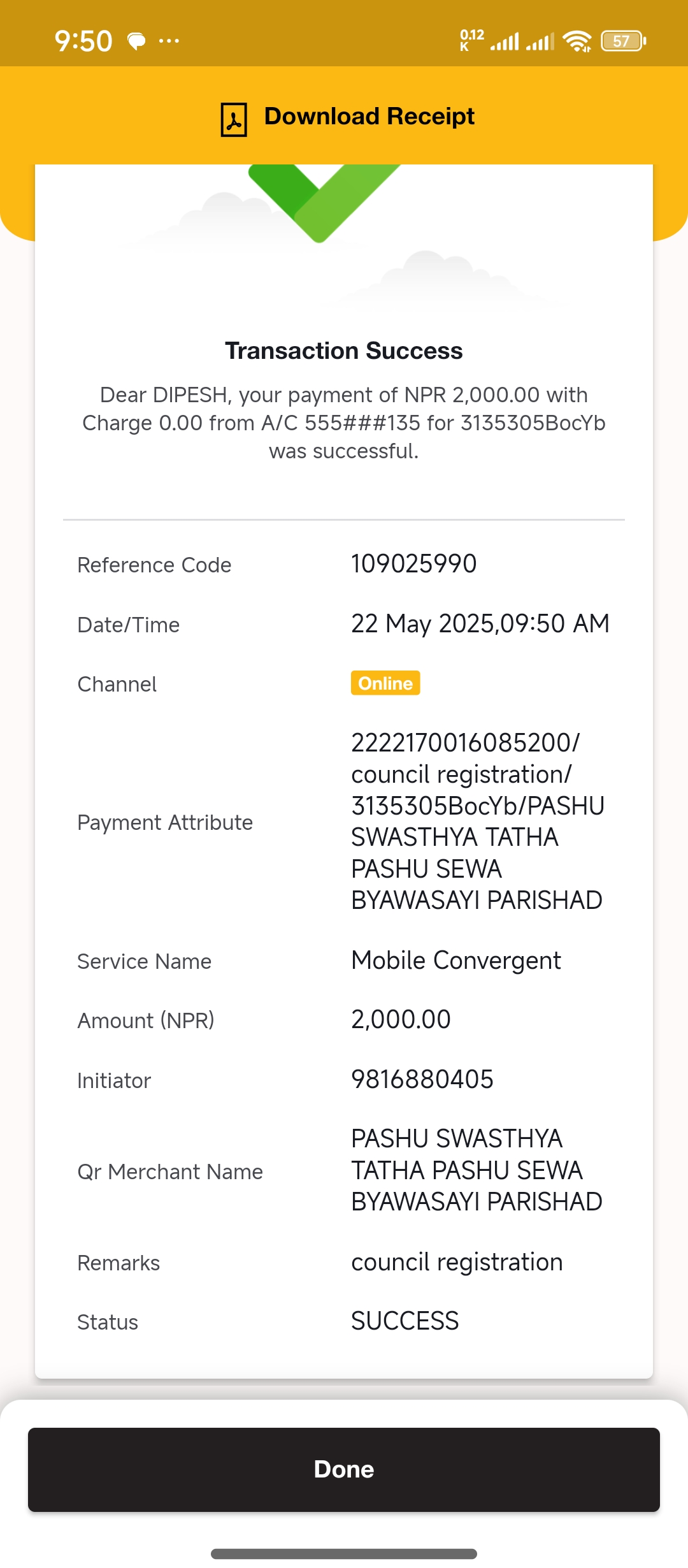Tap the SUCCESS status value
Image resolution: width=688 pixels, height=1568 pixels.
click(x=405, y=1321)
